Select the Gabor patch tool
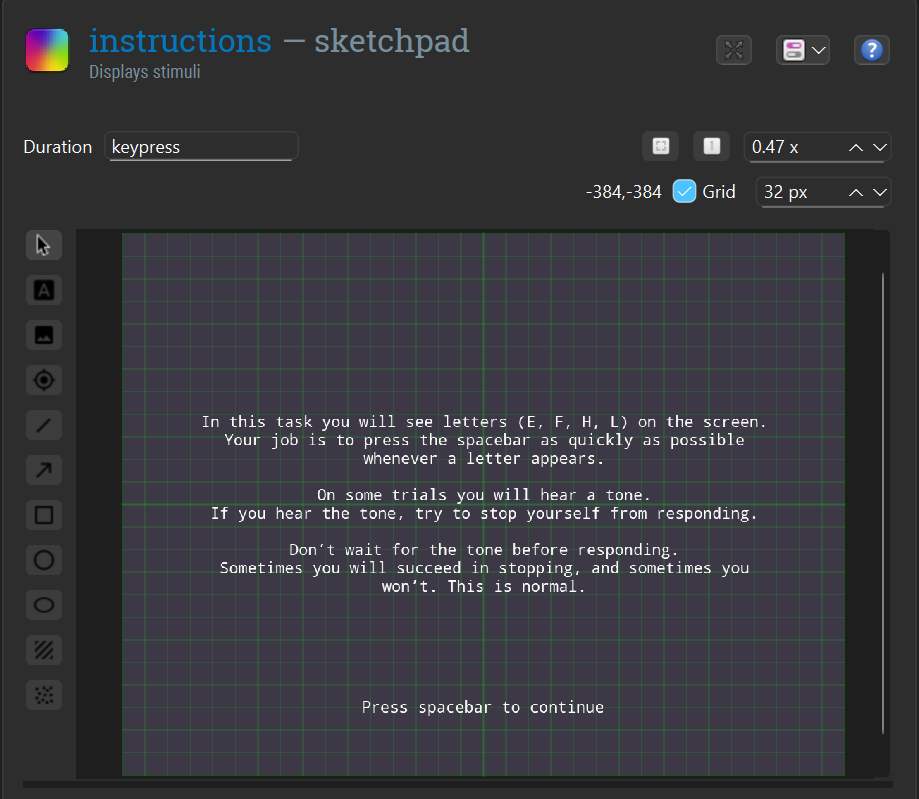The image size is (919, 799). [x=44, y=650]
